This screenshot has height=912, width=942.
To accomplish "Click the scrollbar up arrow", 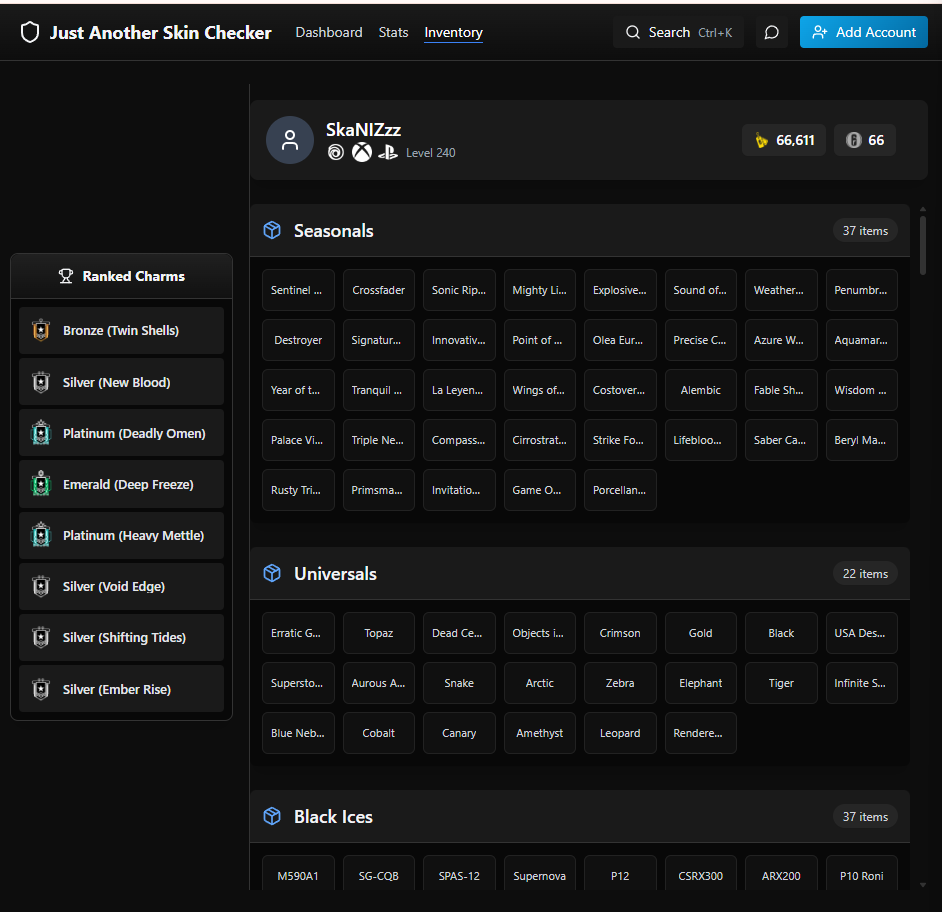I will (923, 209).
